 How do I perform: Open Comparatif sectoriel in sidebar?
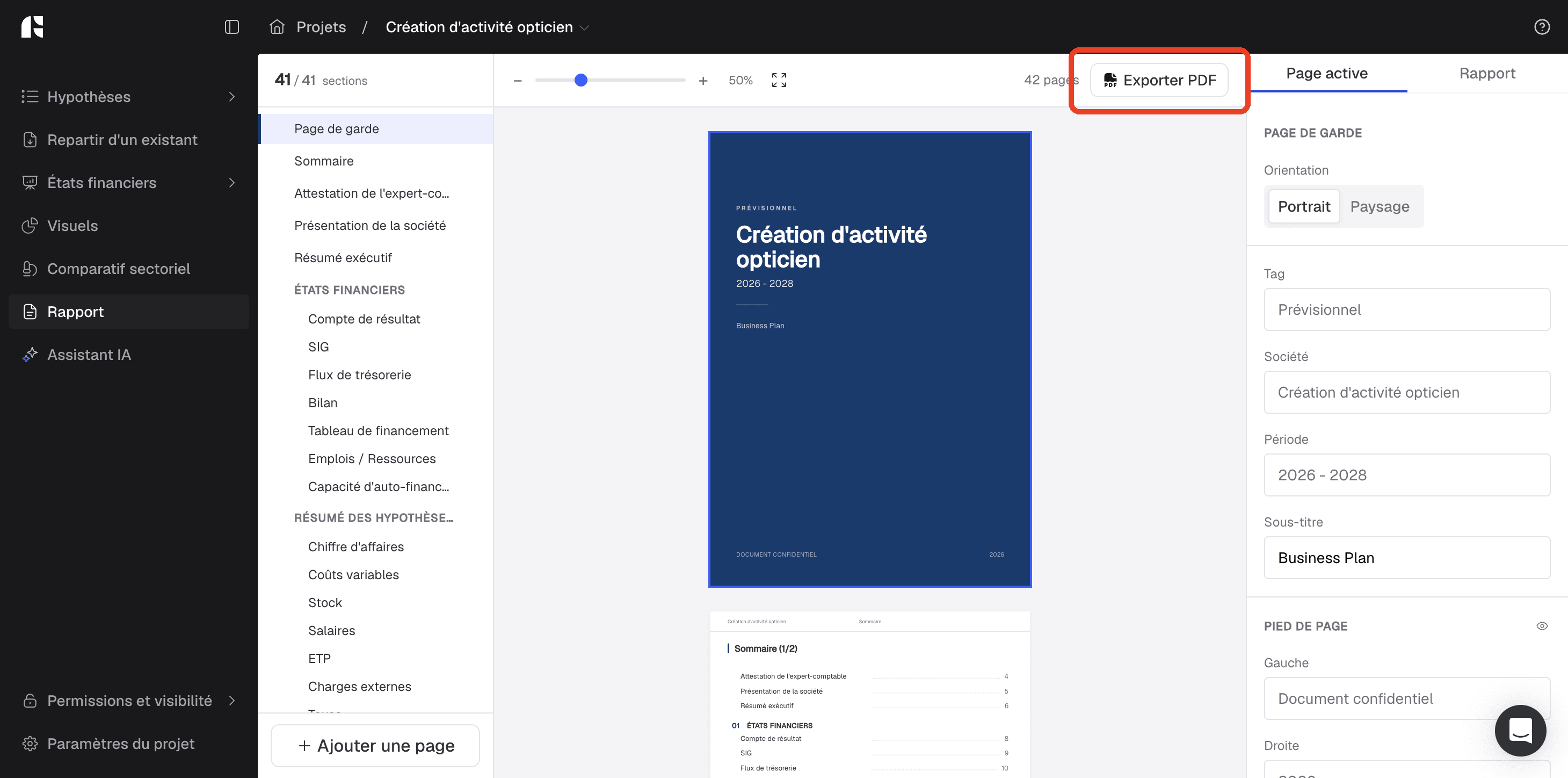click(129, 269)
